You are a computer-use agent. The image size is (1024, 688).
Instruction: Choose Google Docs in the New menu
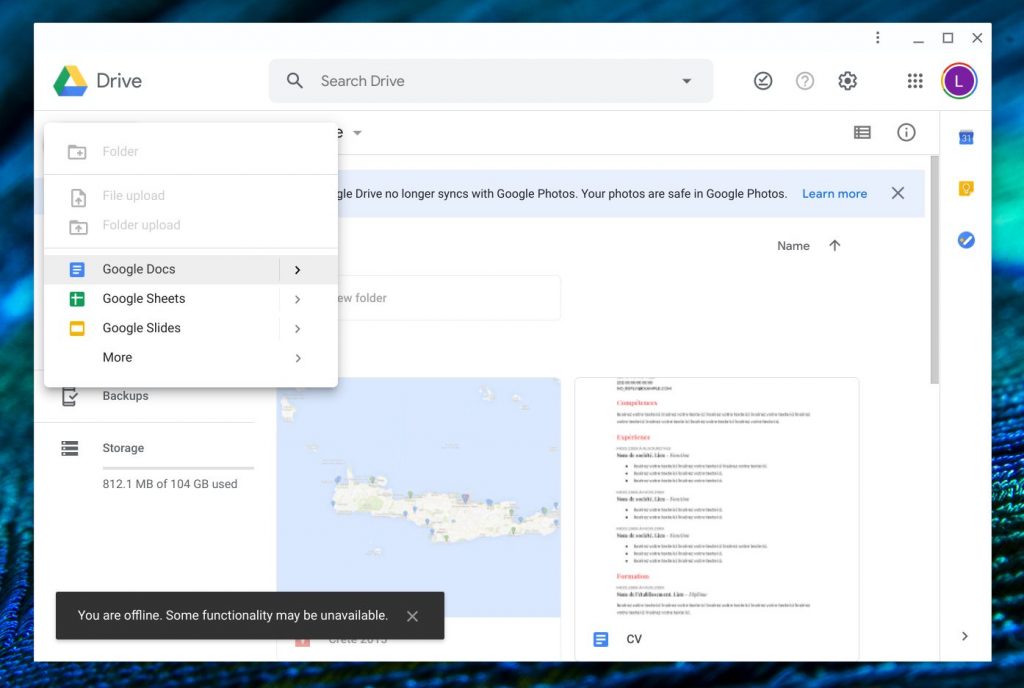tap(139, 269)
